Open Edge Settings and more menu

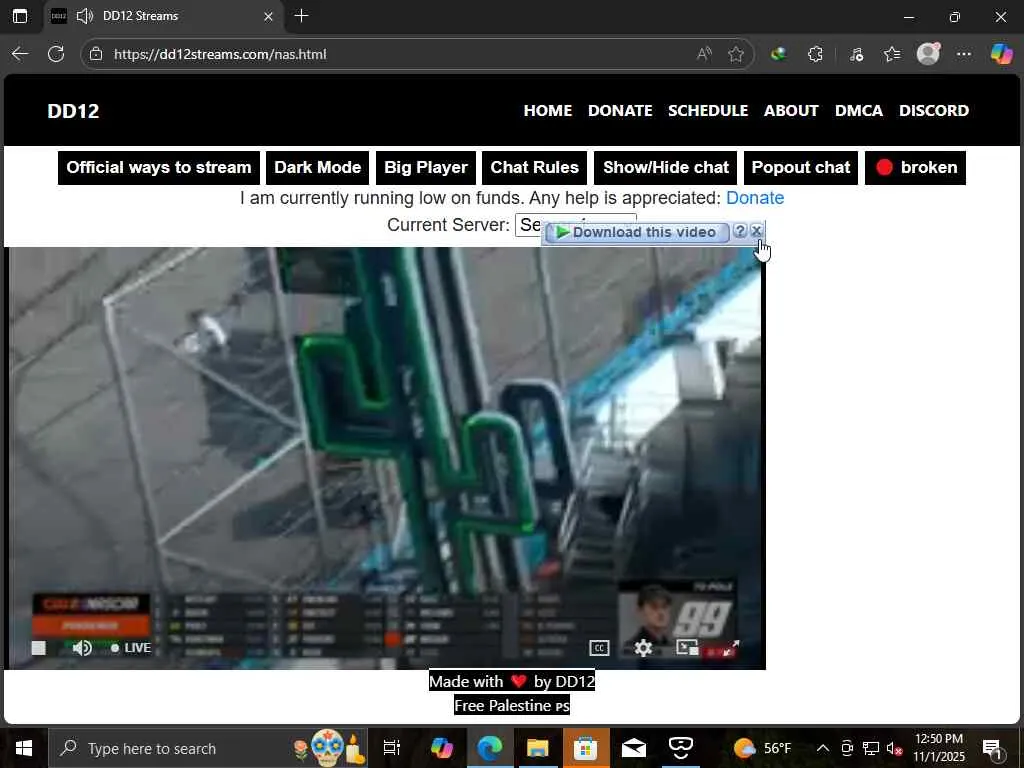(964, 54)
